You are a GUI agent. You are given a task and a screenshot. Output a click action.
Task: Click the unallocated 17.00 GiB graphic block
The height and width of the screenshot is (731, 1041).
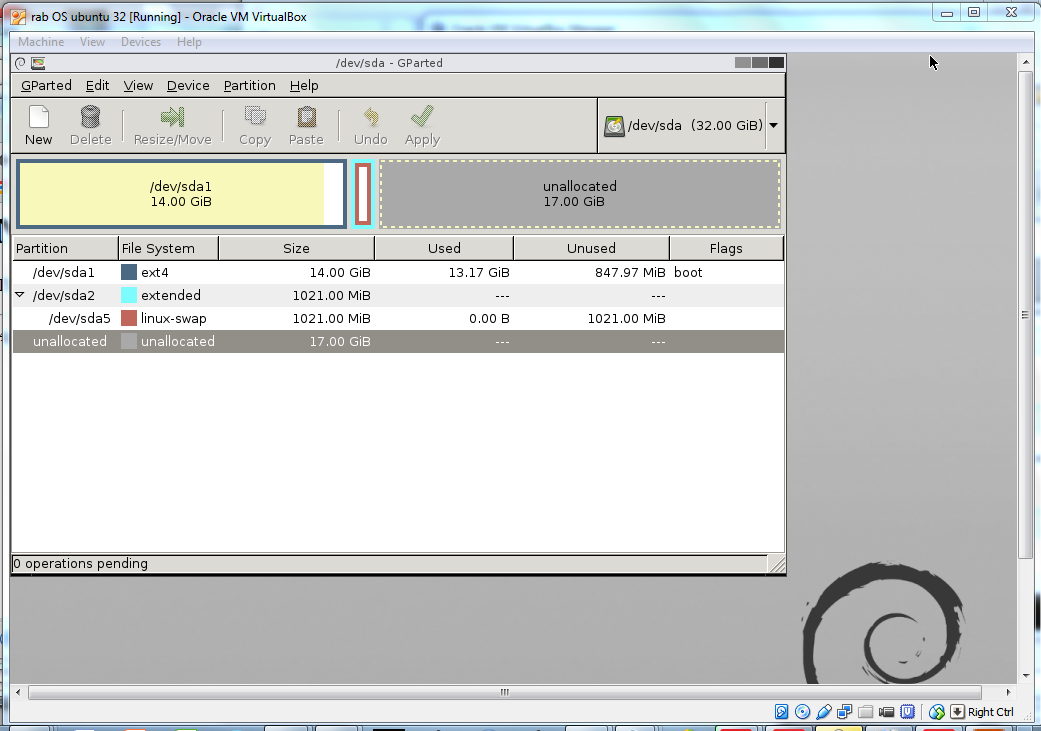pos(579,194)
